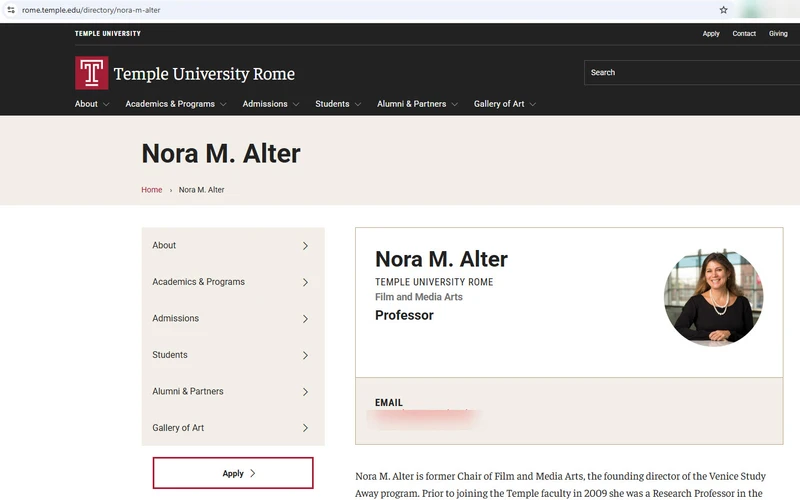
Task: Click the Apply link in top bar
Action: point(711,34)
